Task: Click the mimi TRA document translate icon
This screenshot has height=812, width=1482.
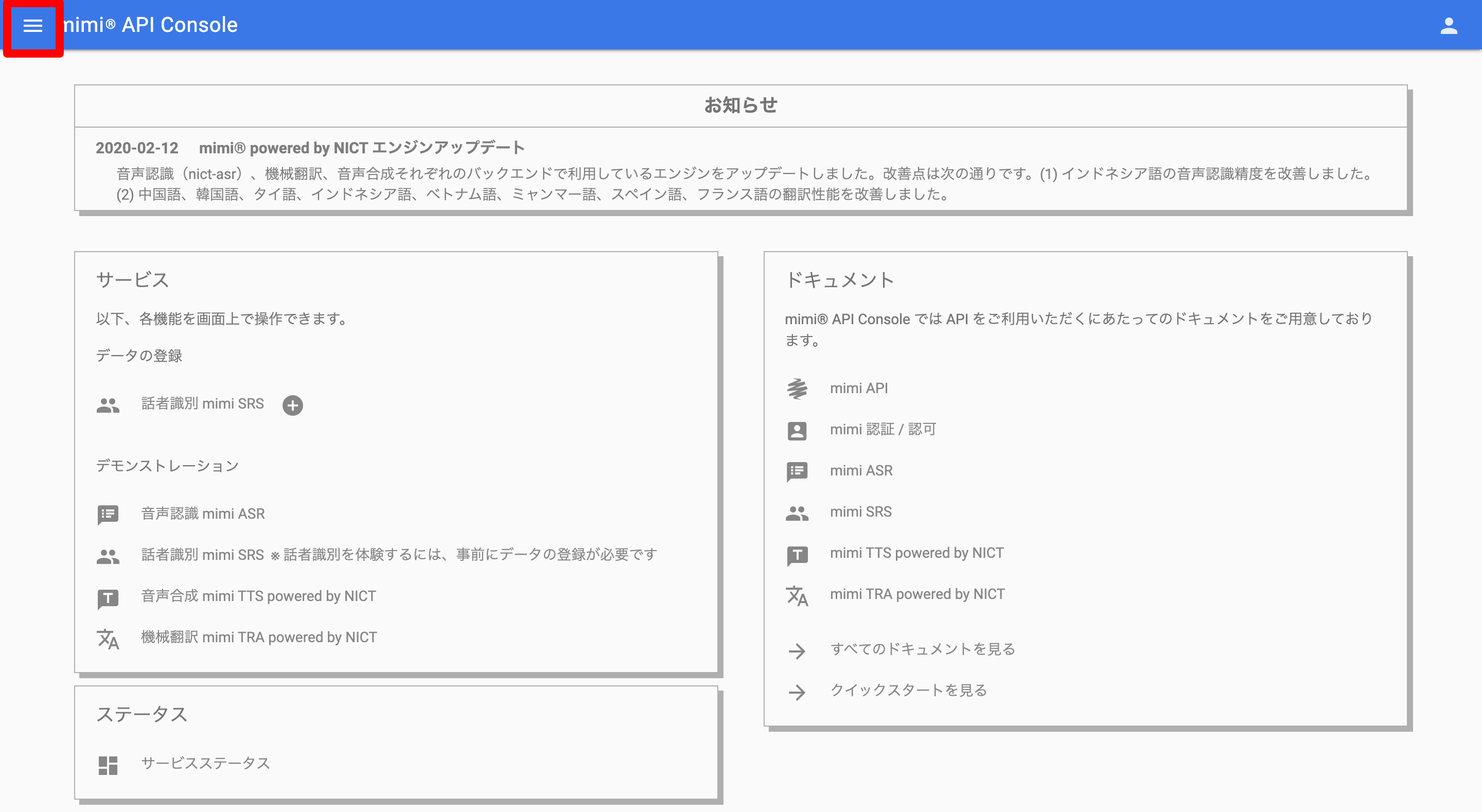Action: click(797, 595)
